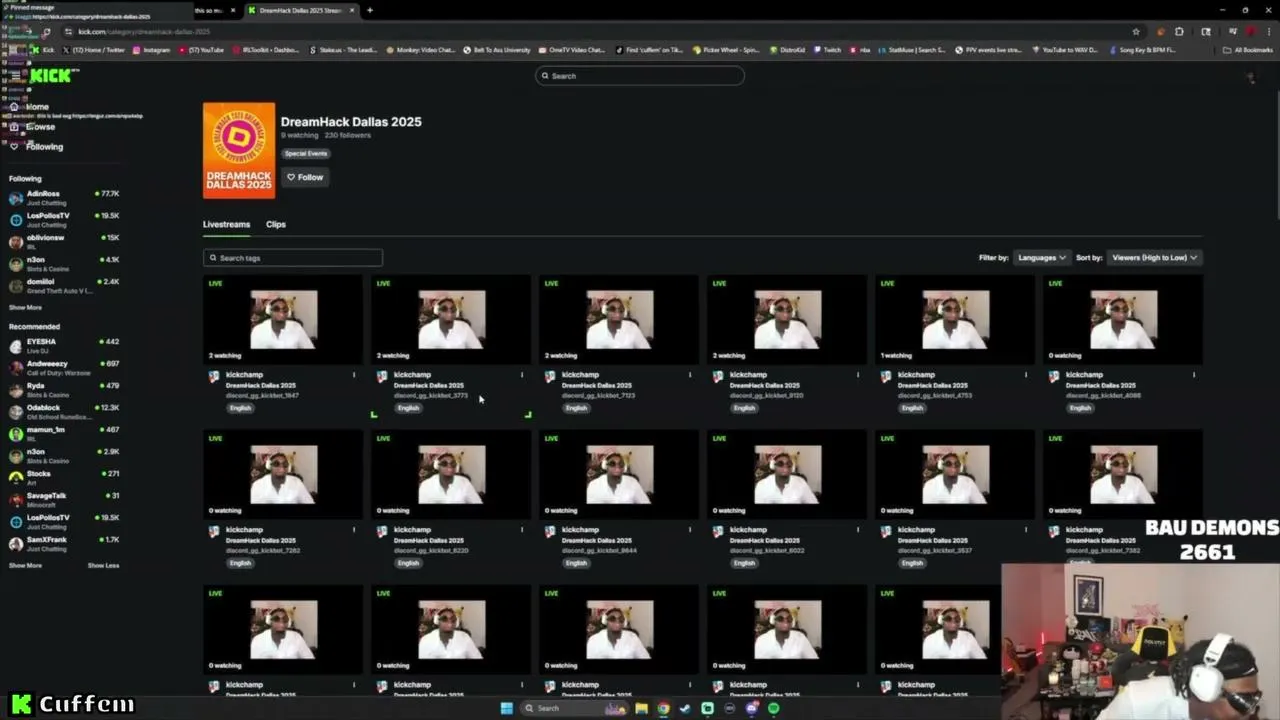Open the browser Extensions puzzle icon
1280x720 pixels.
(x=1180, y=31)
